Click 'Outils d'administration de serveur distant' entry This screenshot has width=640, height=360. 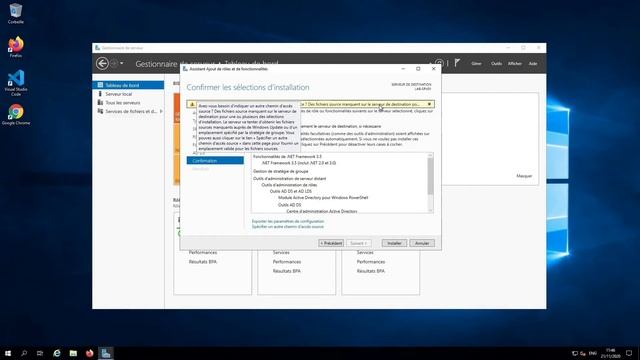coord(289,178)
